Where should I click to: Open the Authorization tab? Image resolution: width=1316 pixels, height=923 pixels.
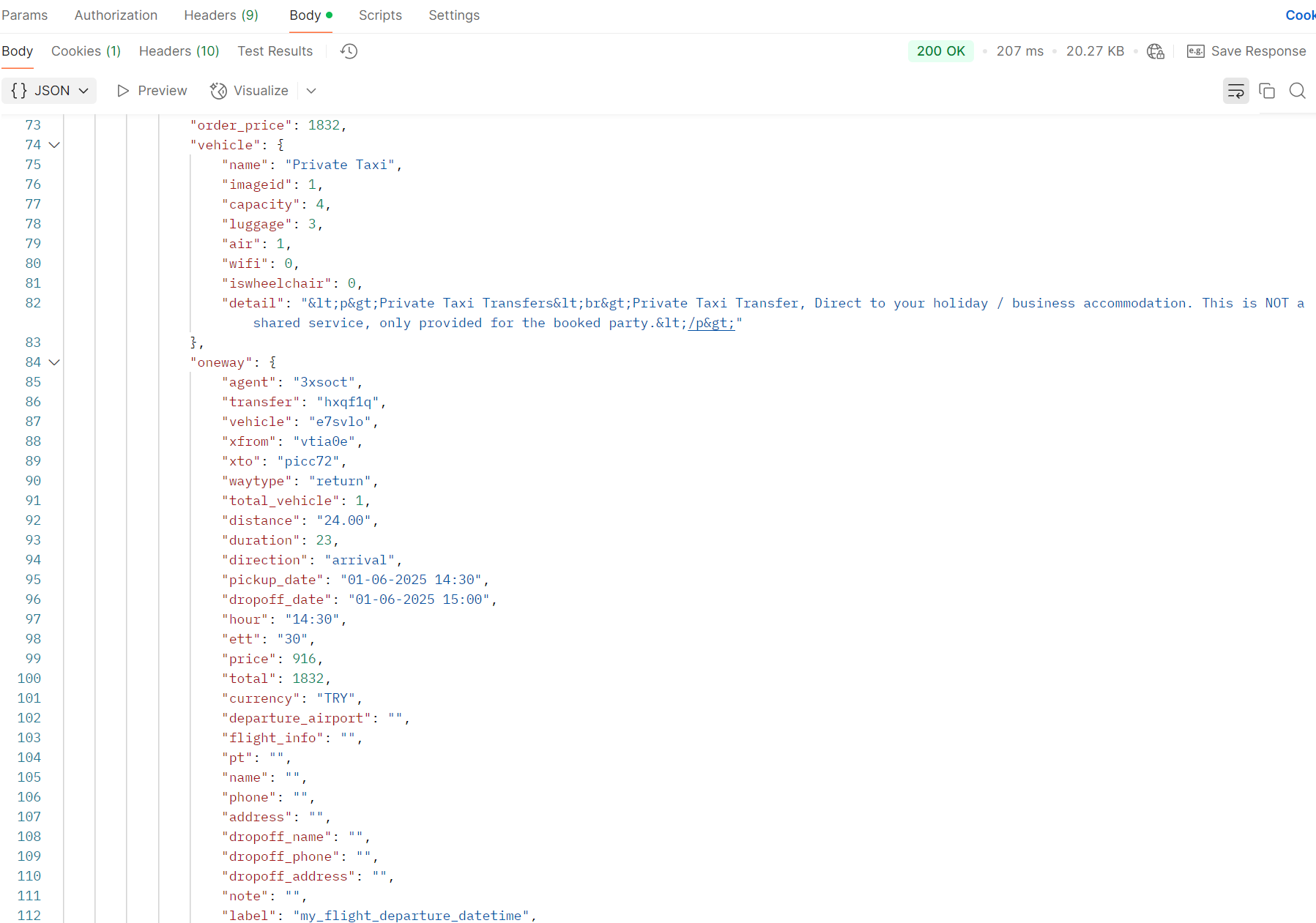click(116, 15)
